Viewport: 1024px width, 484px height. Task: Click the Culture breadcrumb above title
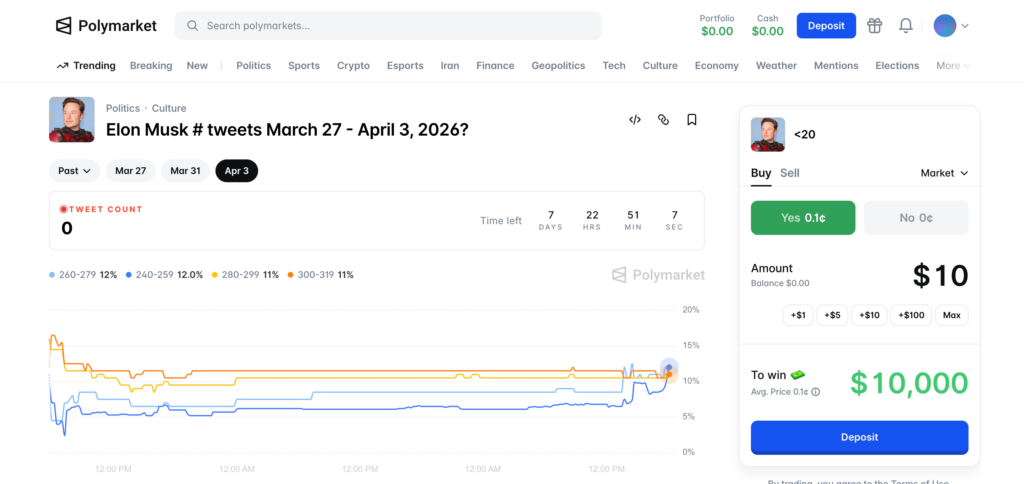point(169,108)
